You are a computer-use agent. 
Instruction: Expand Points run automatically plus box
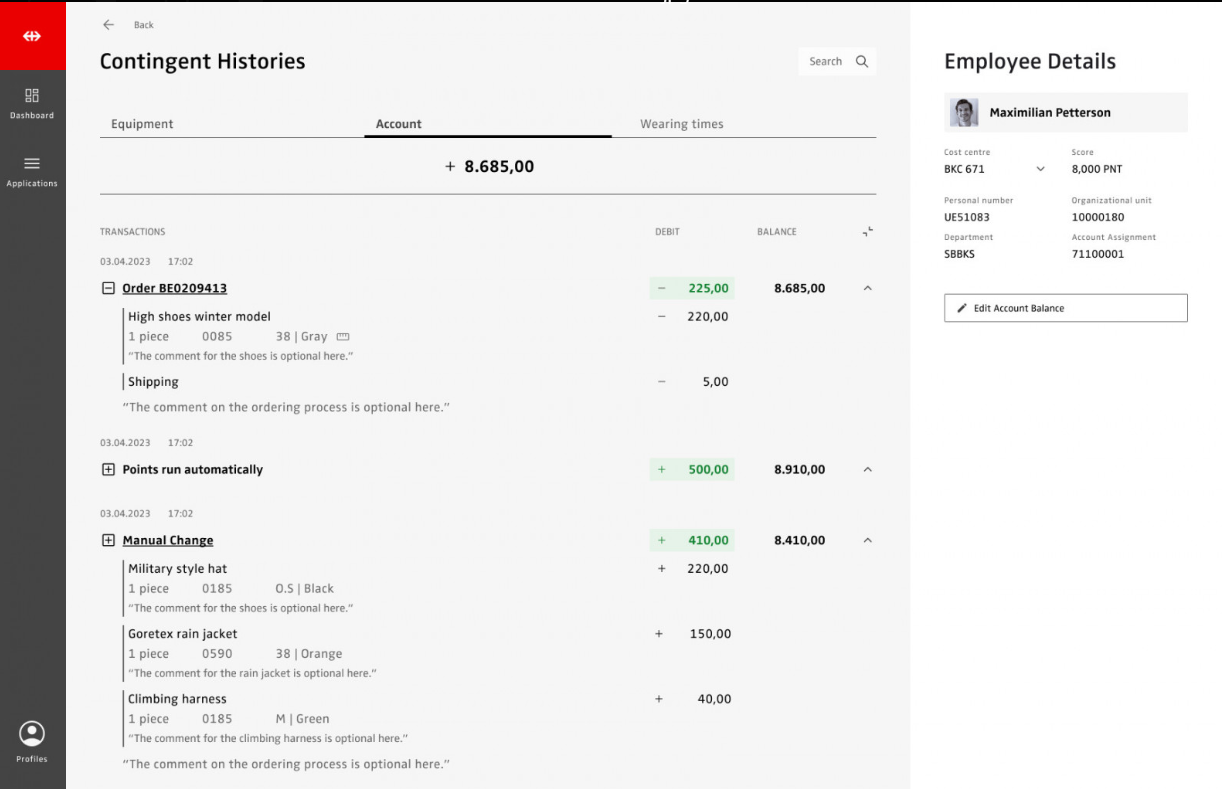coord(109,470)
